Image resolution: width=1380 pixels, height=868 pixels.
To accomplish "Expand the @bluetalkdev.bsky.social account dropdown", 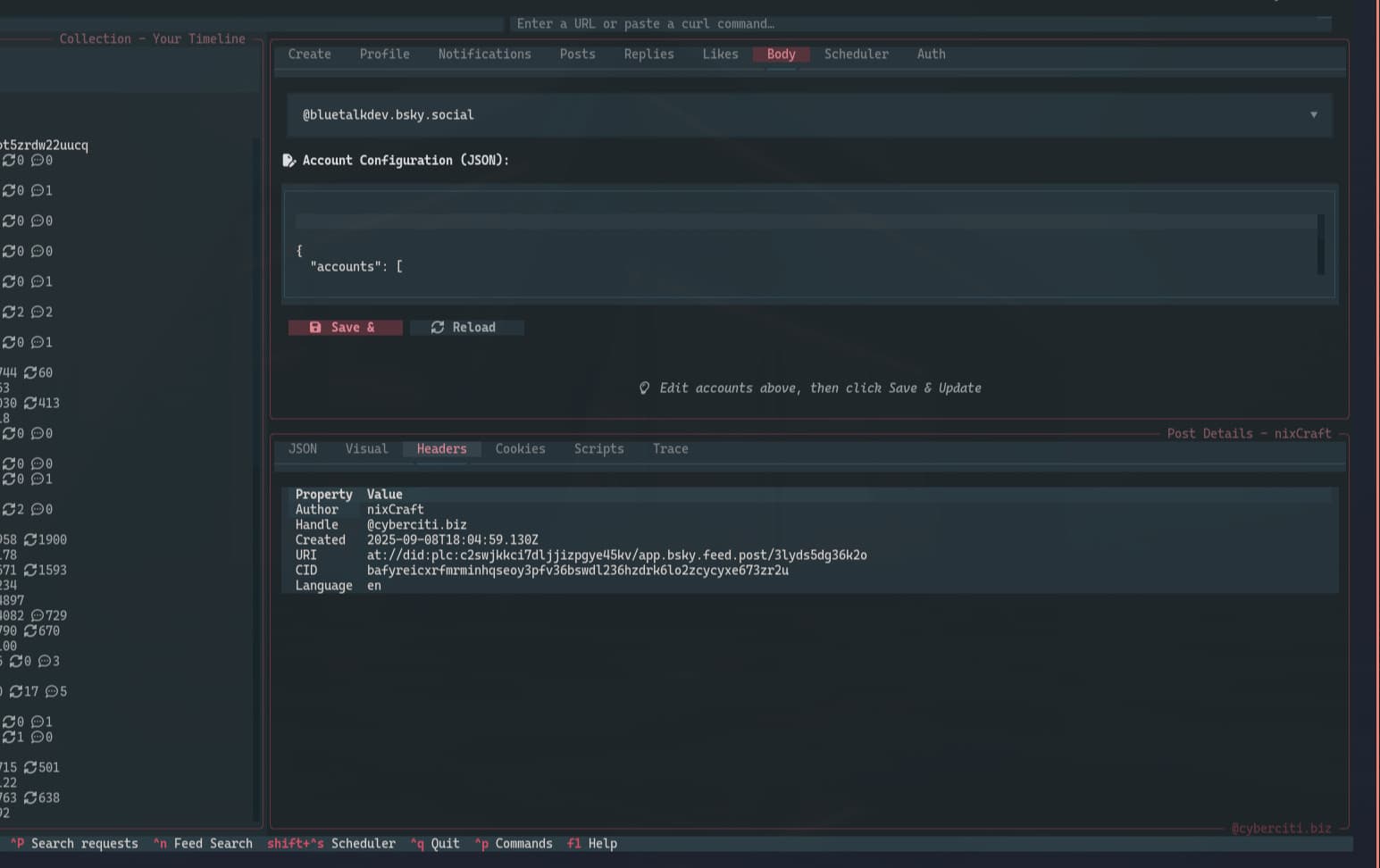I will (x=1313, y=115).
